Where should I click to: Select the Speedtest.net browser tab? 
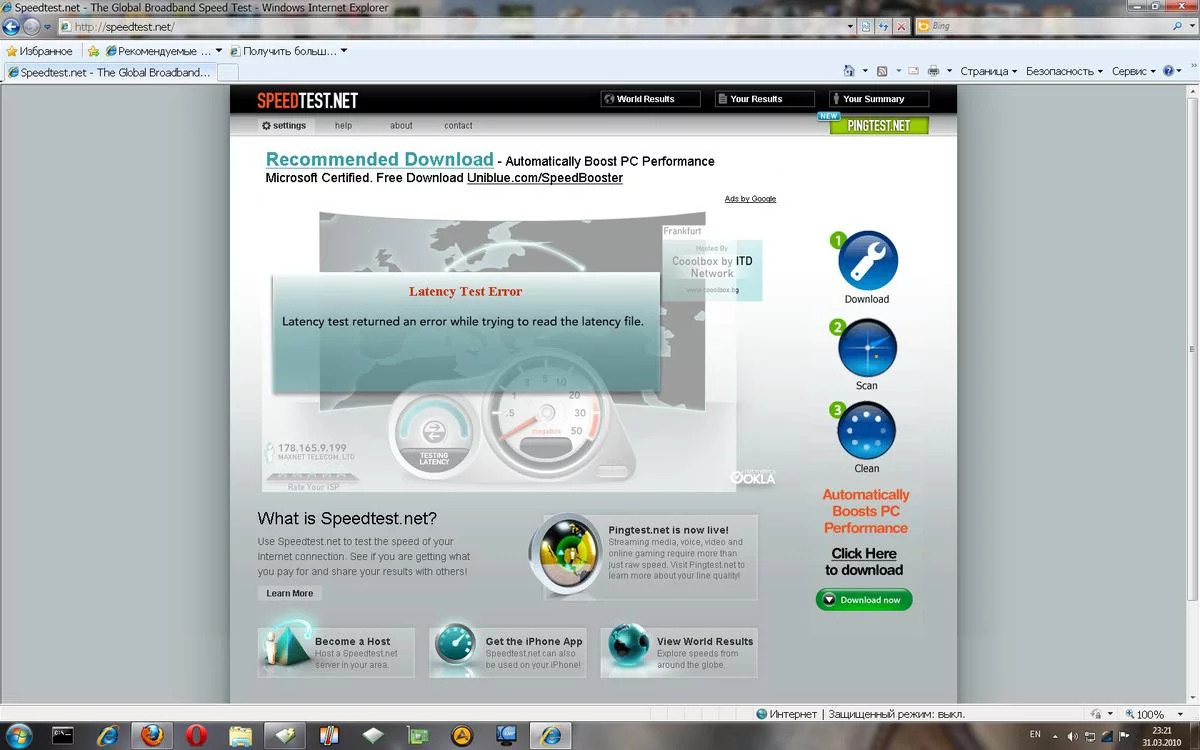coord(109,72)
